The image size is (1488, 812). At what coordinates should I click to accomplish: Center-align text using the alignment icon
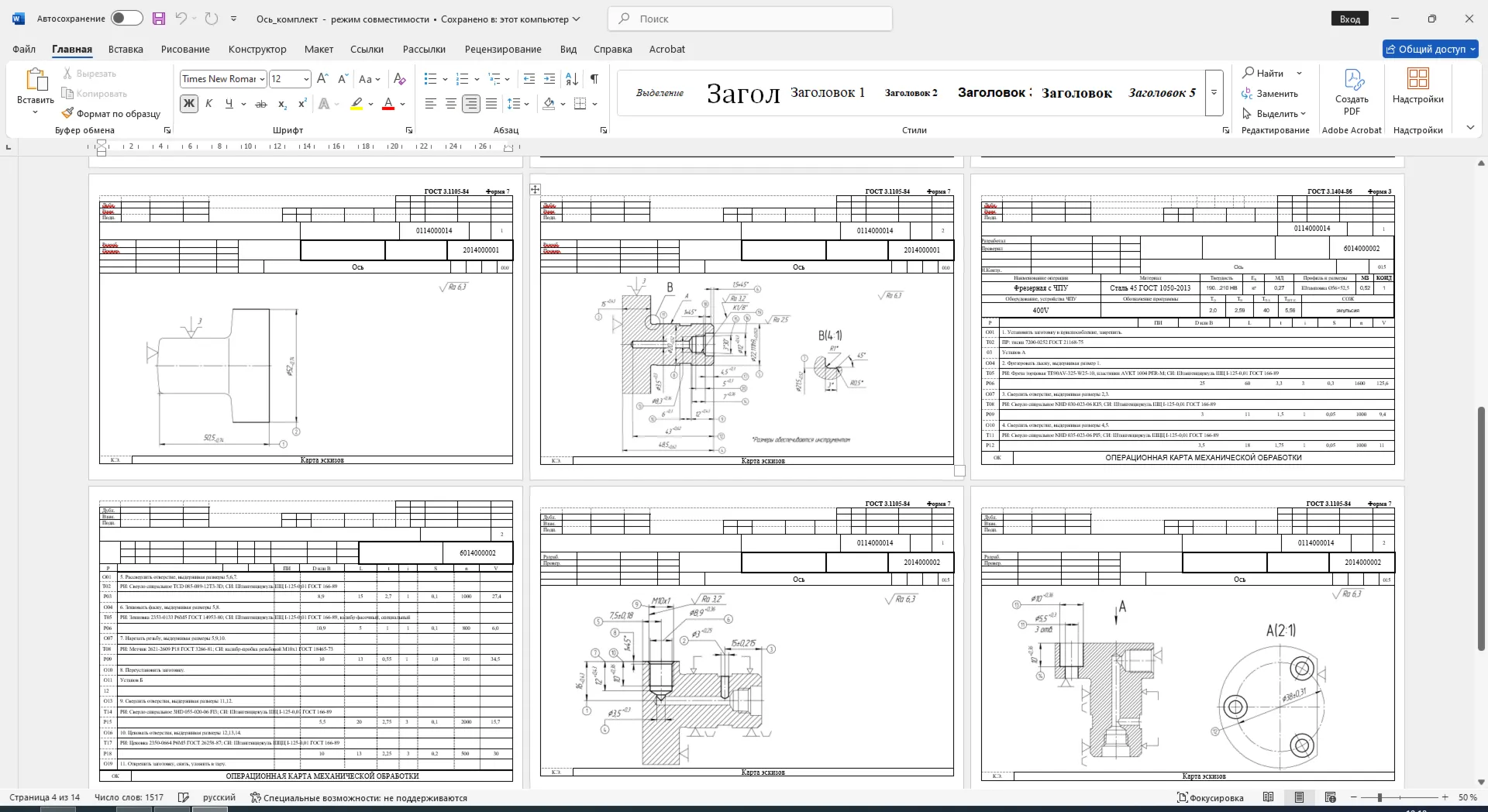[x=450, y=104]
